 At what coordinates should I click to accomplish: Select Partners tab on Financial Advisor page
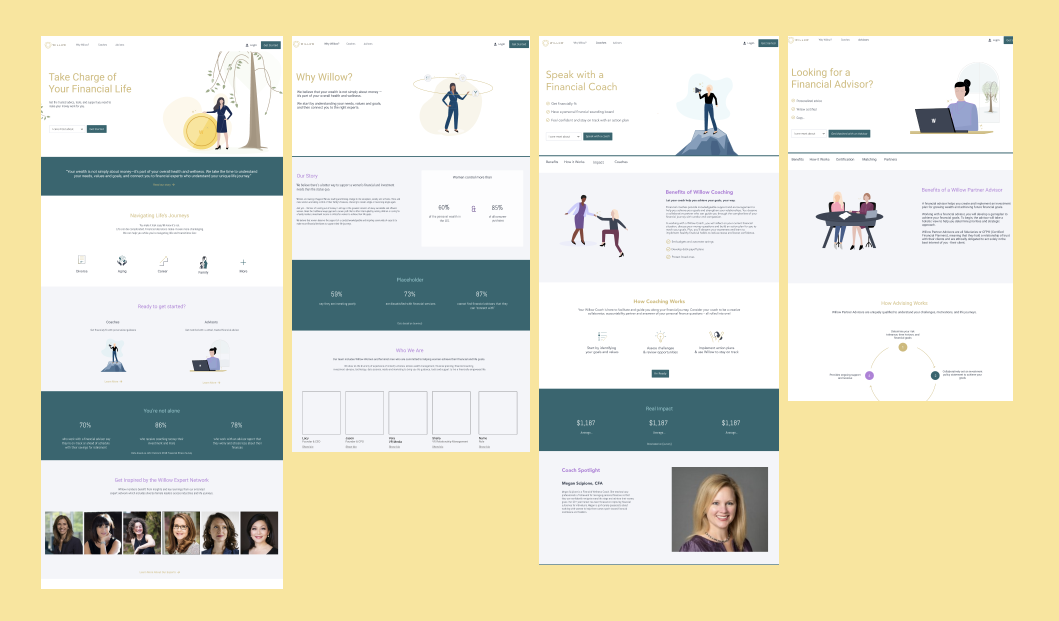[x=890, y=159]
